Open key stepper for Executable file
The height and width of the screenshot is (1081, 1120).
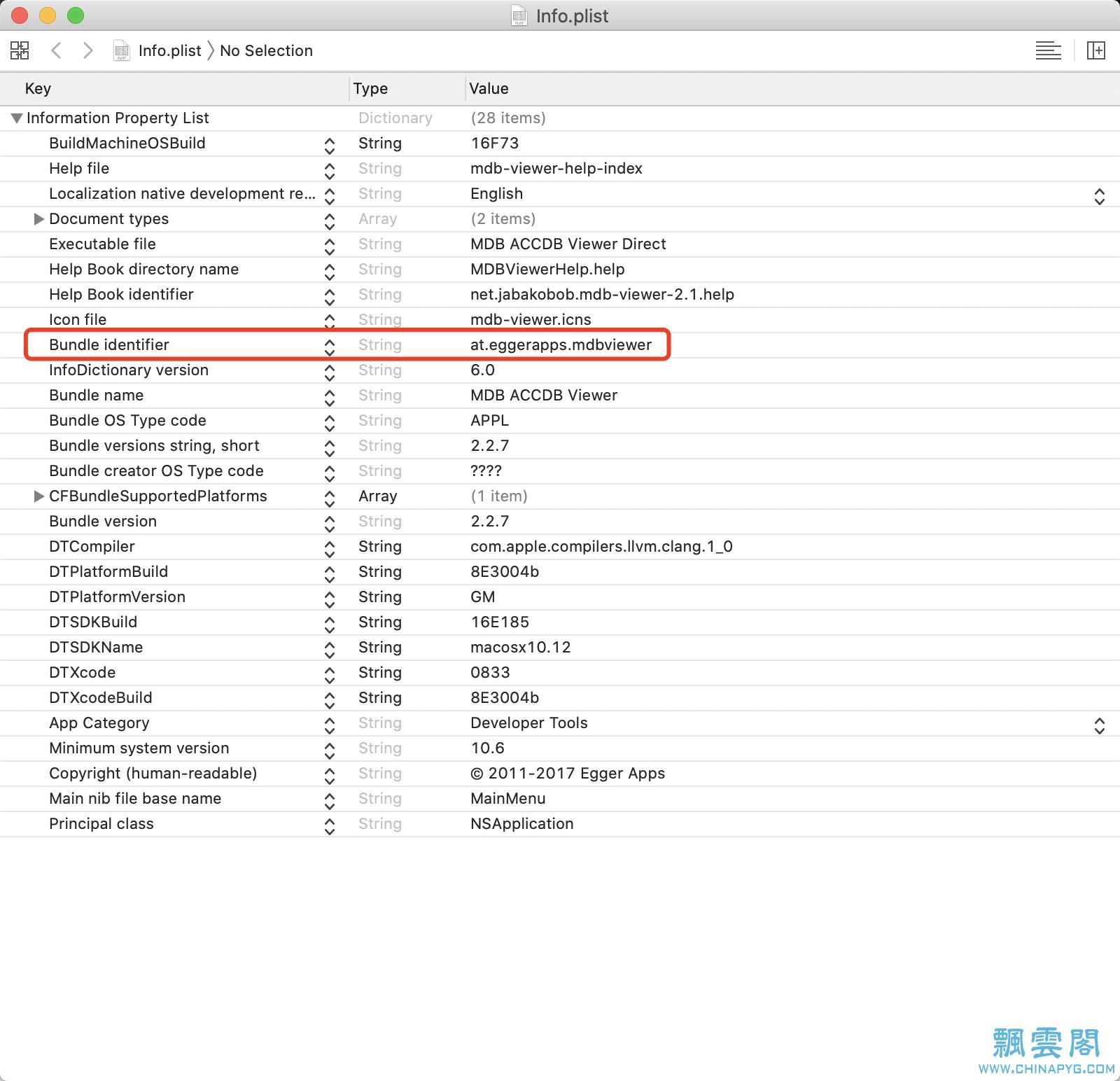(x=330, y=246)
